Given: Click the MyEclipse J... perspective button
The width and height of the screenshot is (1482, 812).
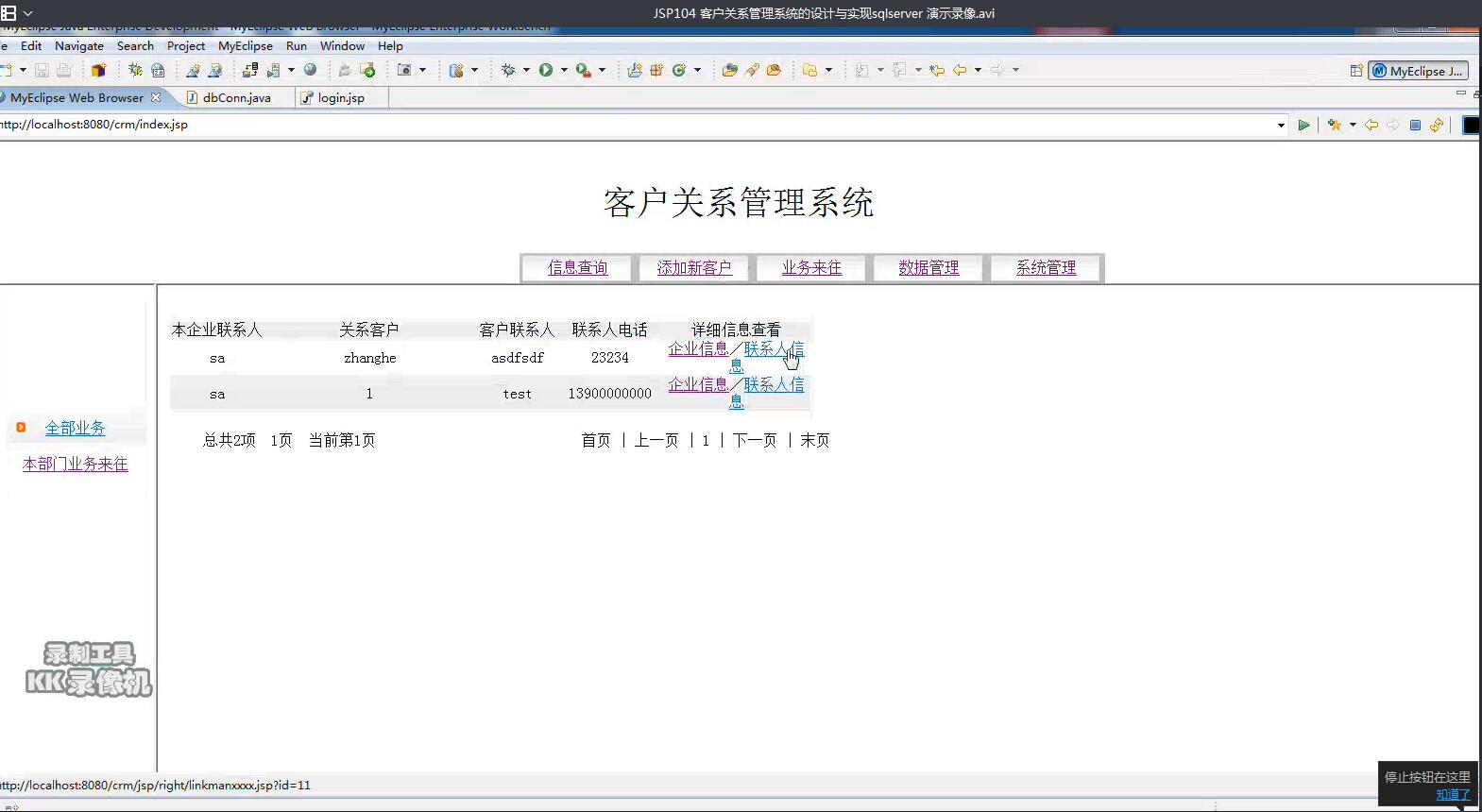Looking at the screenshot, I should click(x=1419, y=71).
